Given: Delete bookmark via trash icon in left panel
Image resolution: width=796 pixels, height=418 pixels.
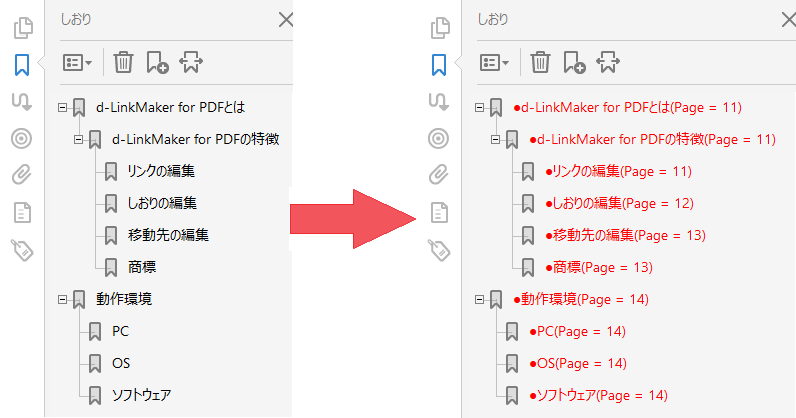Looking at the screenshot, I should [123, 62].
